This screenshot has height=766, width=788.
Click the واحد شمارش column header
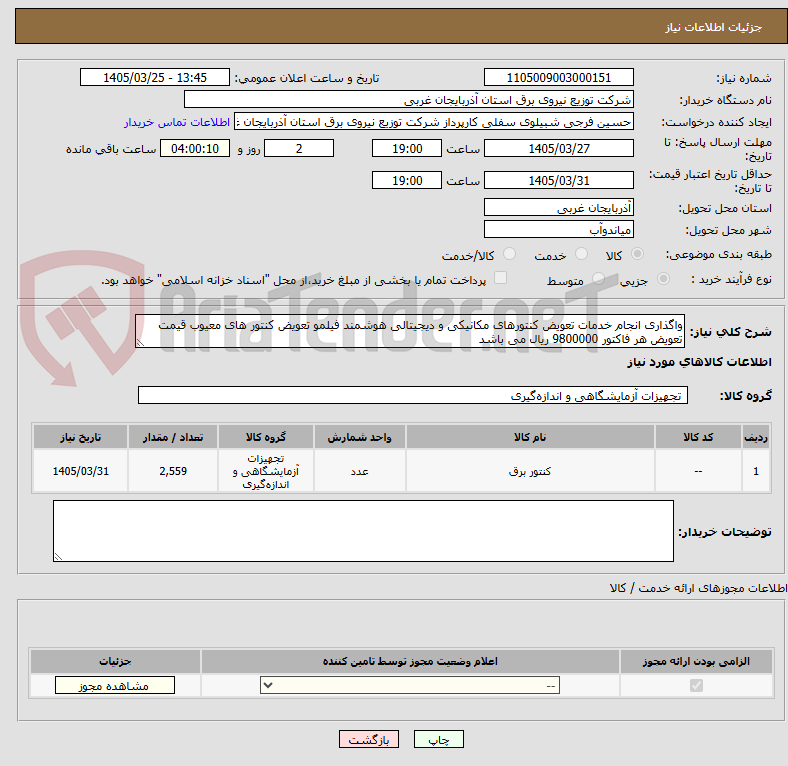point(359,437)
